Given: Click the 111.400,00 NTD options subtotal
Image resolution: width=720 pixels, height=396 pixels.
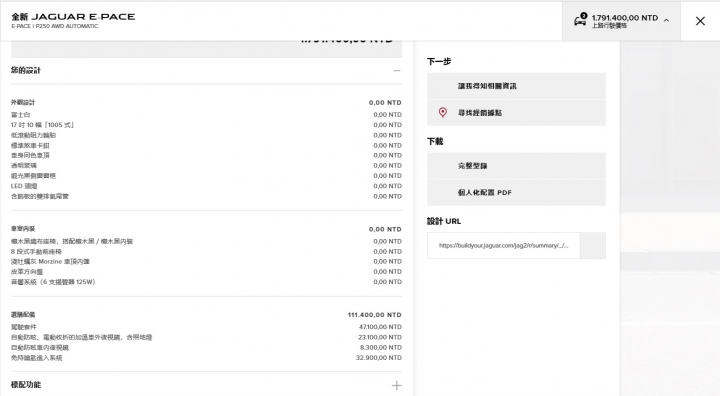Looking at the screenshot, I should [375, 315].
